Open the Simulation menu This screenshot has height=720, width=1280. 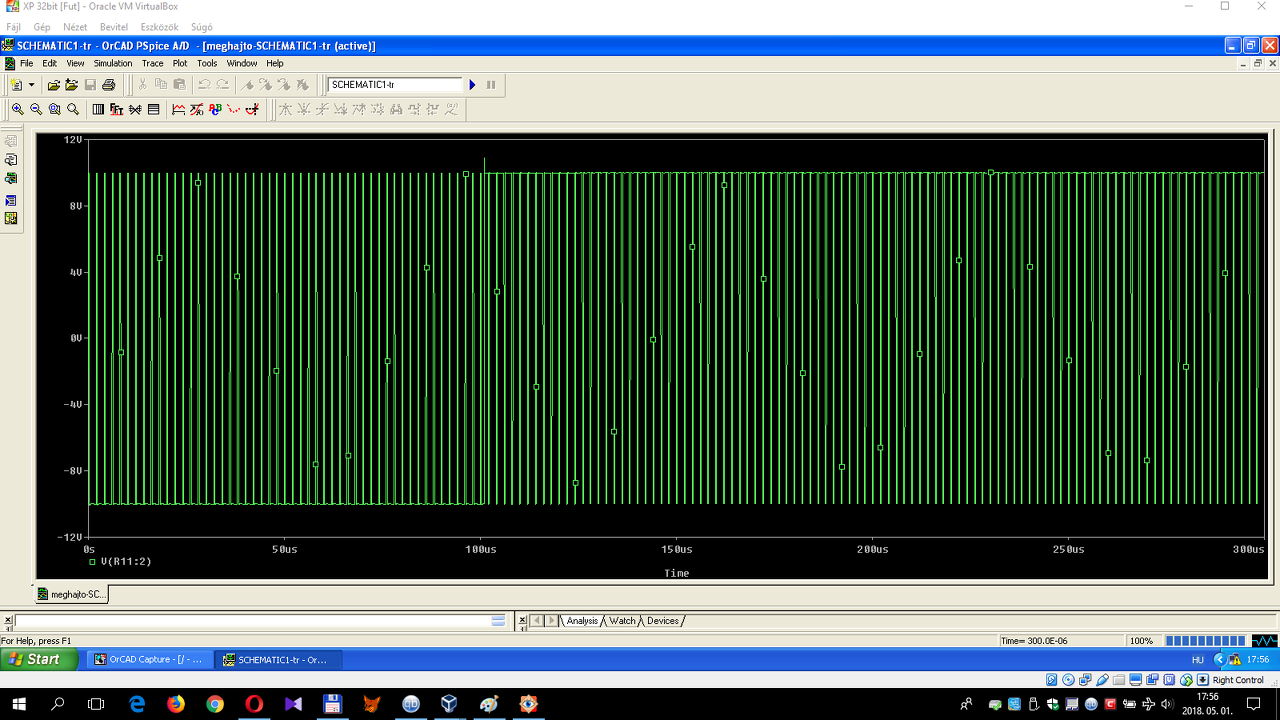[x=113, y=63]
